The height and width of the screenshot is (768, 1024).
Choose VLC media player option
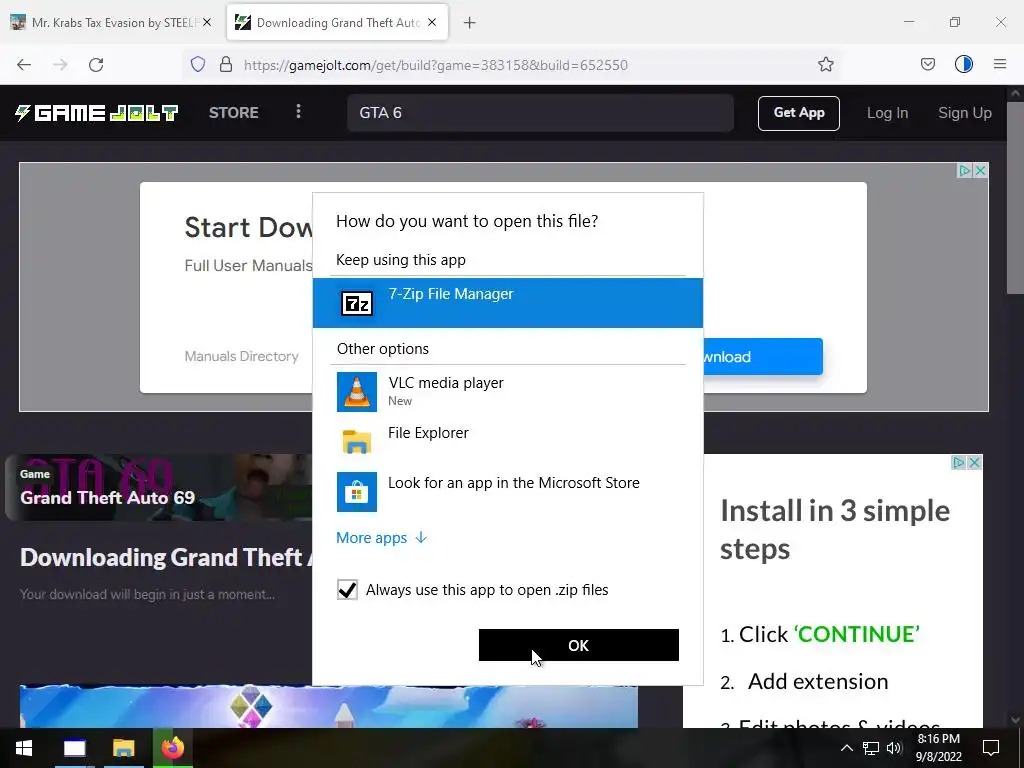click(507, 392)
